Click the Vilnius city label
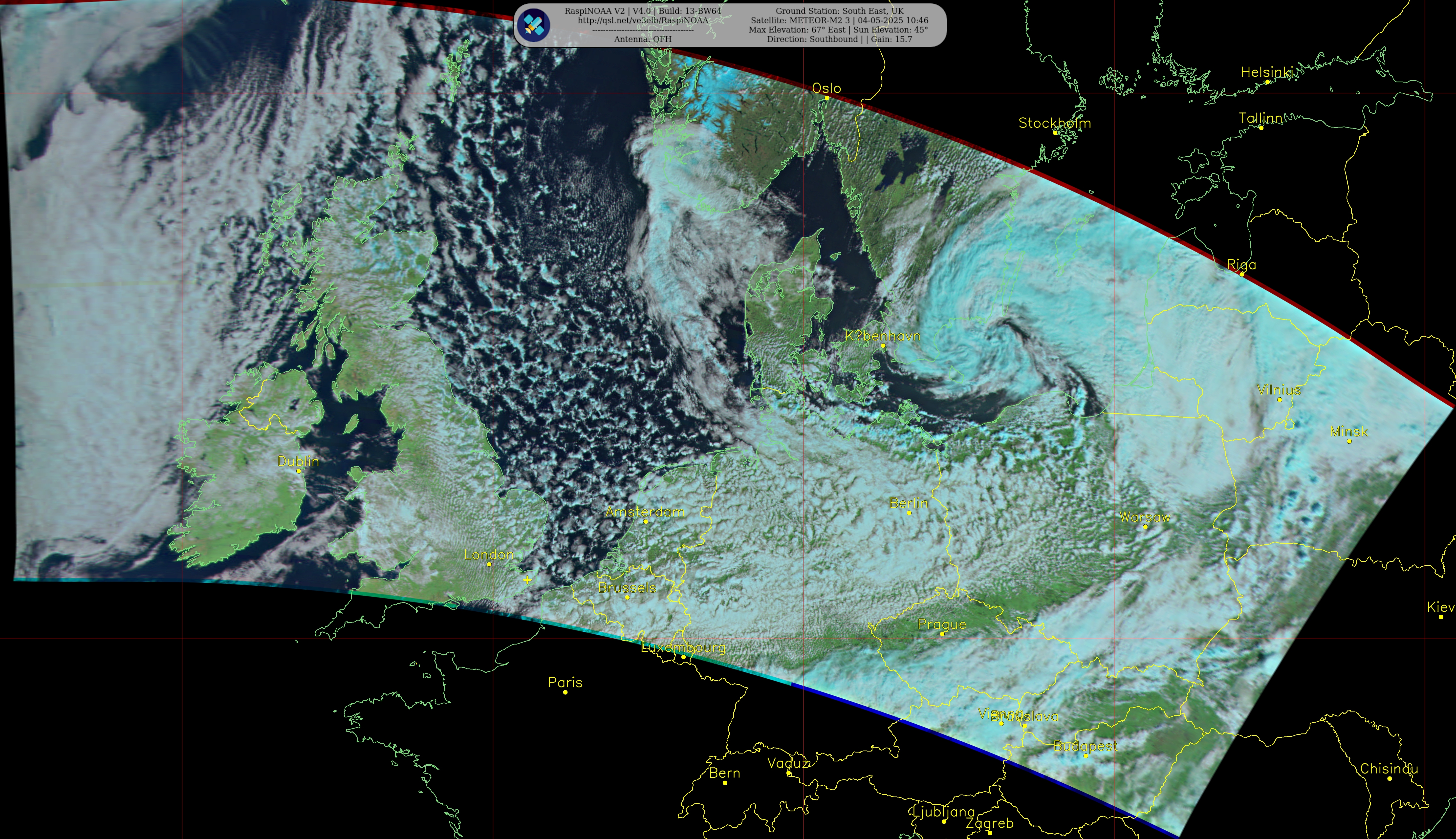Viewport: 1456px width, 839px height. (x=1279, y=390)
